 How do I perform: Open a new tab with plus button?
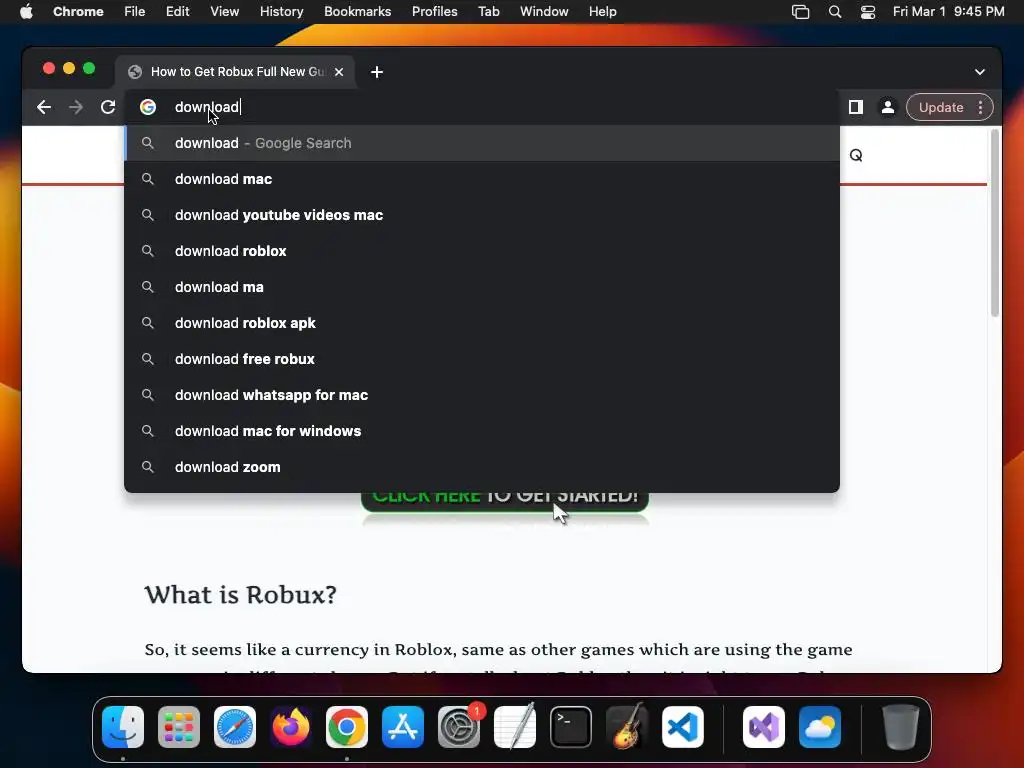coord(377,72)
